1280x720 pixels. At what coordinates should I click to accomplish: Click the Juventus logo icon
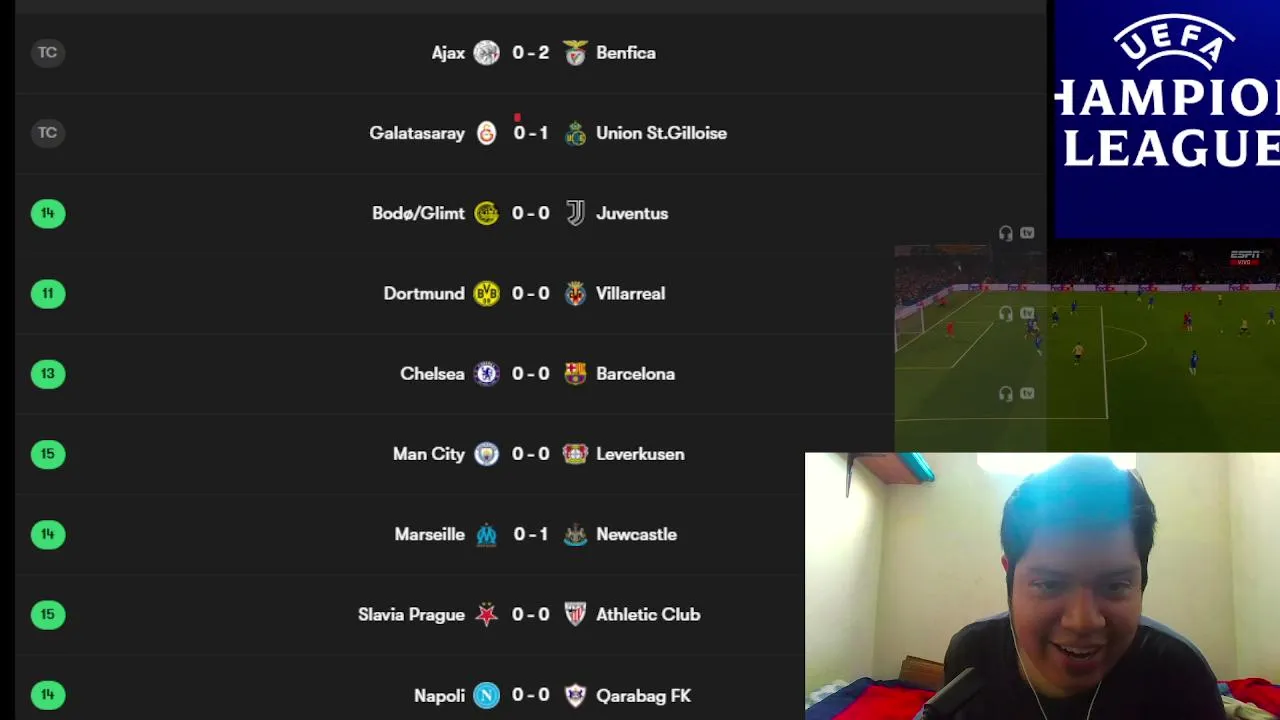pyautogui.click(x=575, y=213)
